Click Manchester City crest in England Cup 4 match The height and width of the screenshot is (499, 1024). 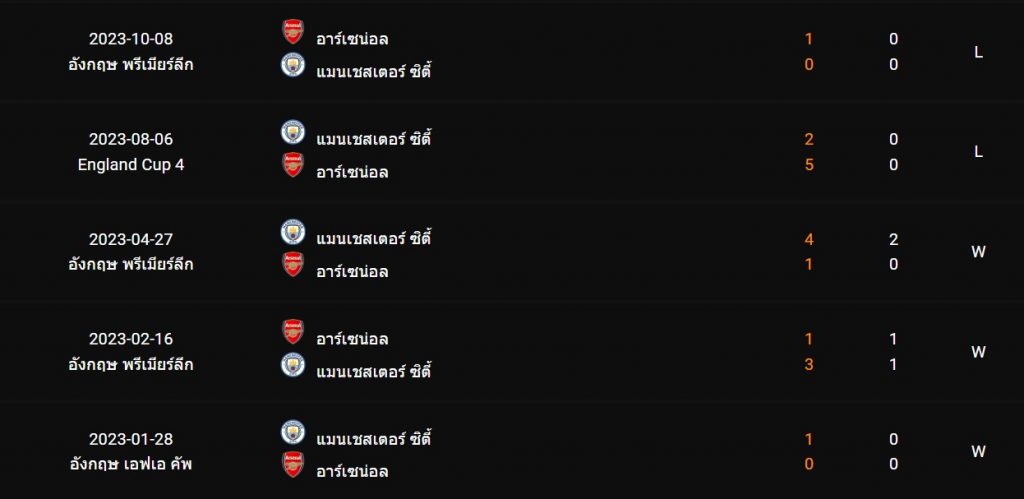pos(293,132)
